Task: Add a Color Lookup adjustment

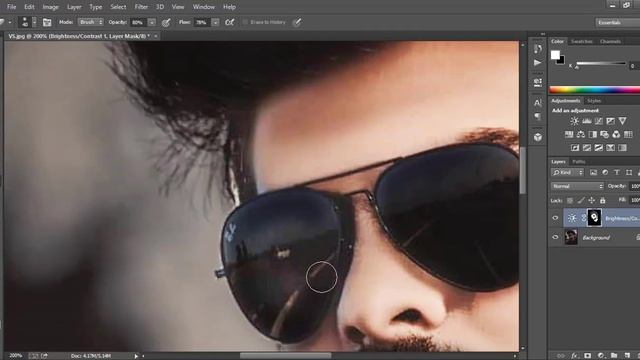Action: pos(628,134)
